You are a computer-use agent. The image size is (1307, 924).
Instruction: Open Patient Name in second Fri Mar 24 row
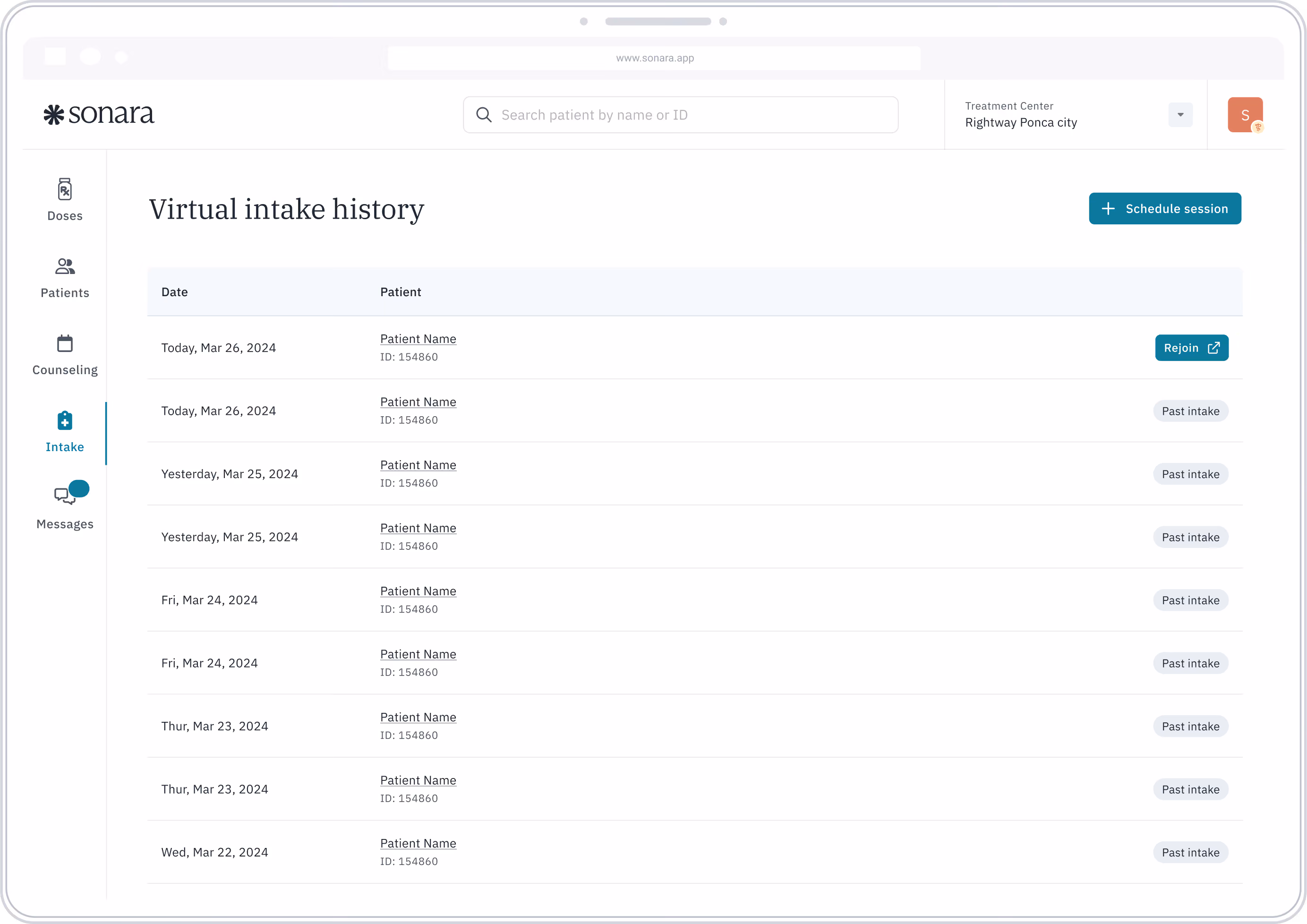pyautogui.click(x=418, y=655)
